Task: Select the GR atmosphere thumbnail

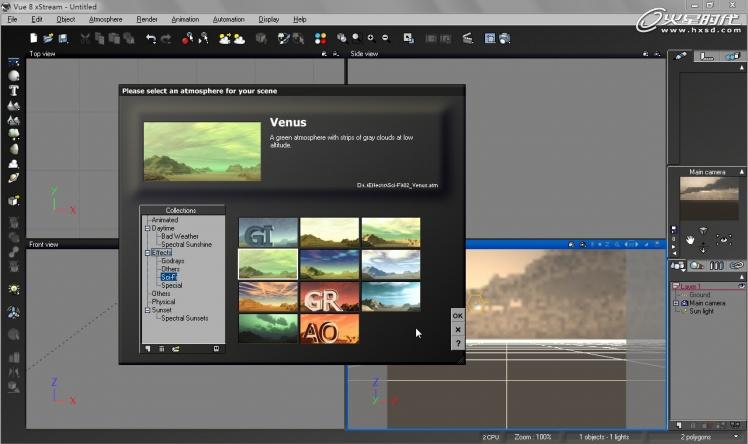Action: point(329,297)
